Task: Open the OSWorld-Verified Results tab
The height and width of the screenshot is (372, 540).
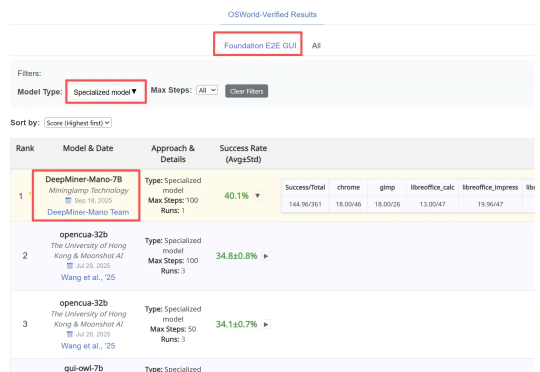Action: click(272, 14)
